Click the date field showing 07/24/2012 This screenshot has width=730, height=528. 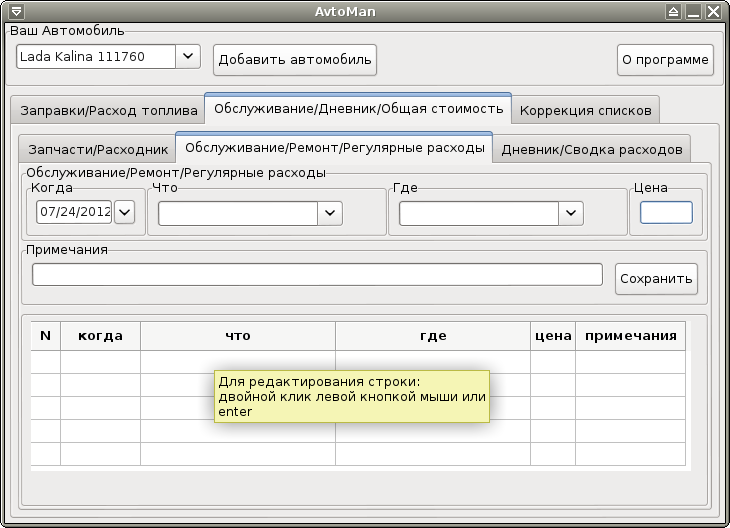74,212
